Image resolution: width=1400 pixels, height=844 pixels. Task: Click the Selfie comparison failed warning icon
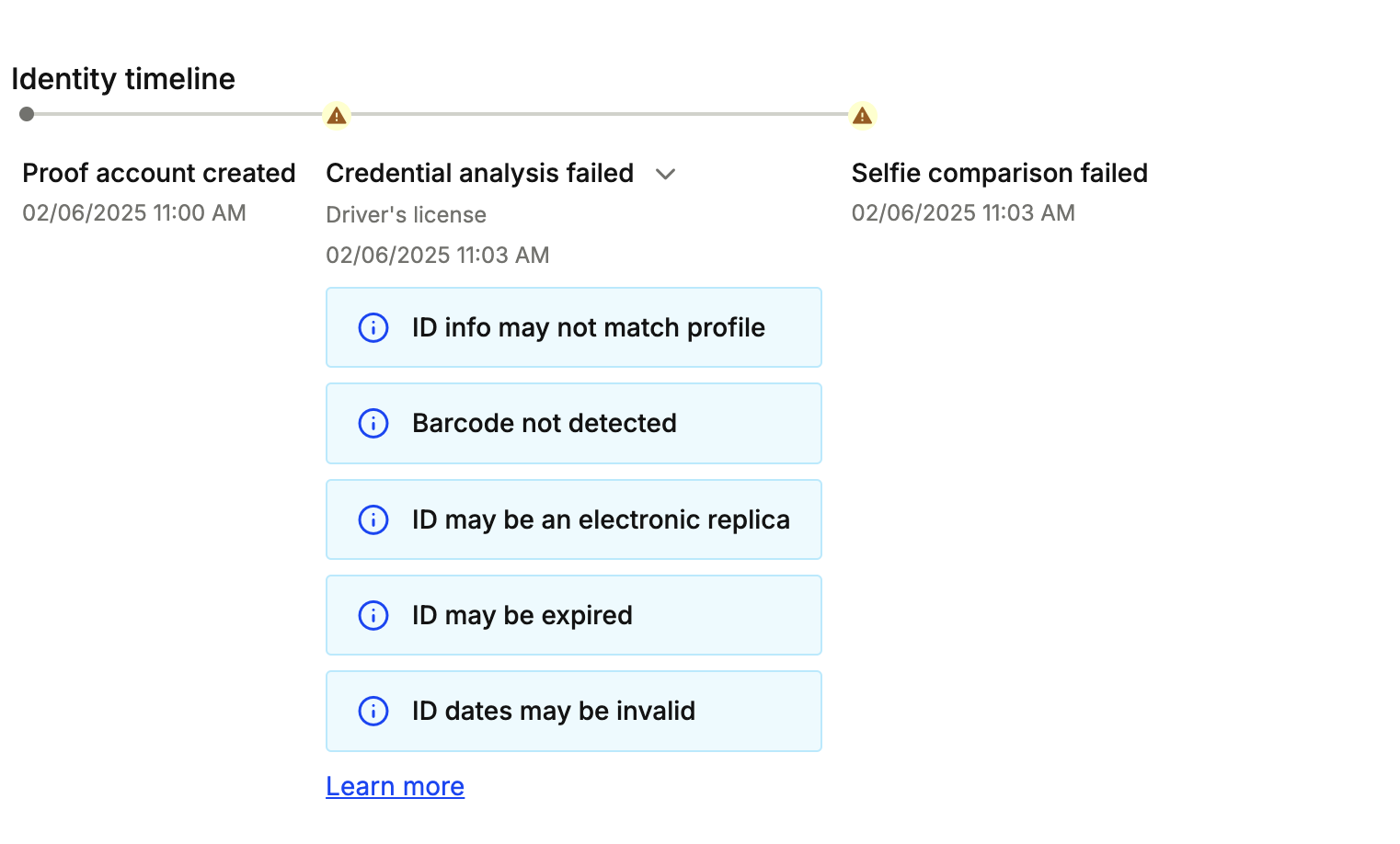(862, 115)
